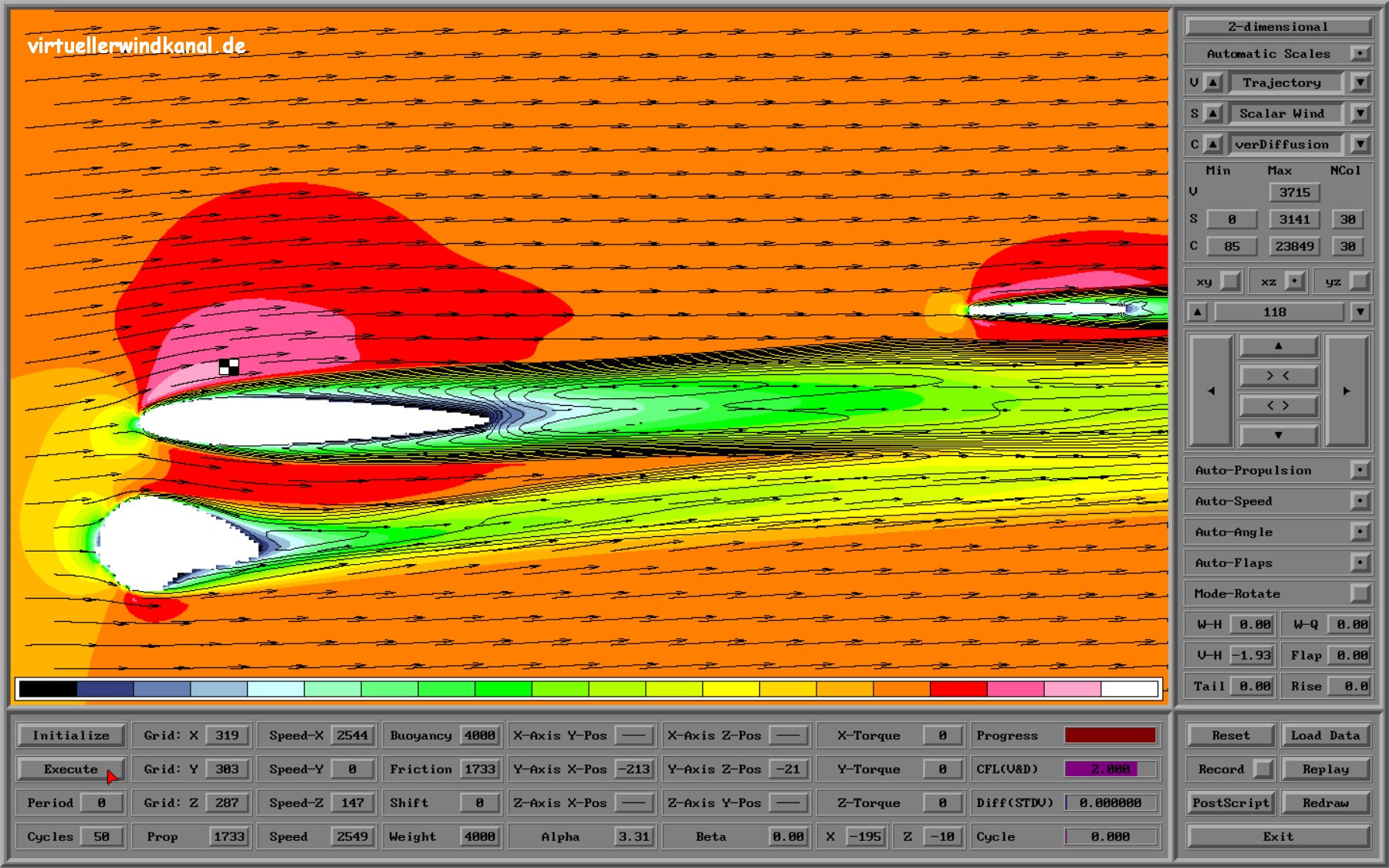Toggle Auto-Flaps checkbox
Image resolution: width=1389 pixels, height=868 pixels.
point(1360,562)
